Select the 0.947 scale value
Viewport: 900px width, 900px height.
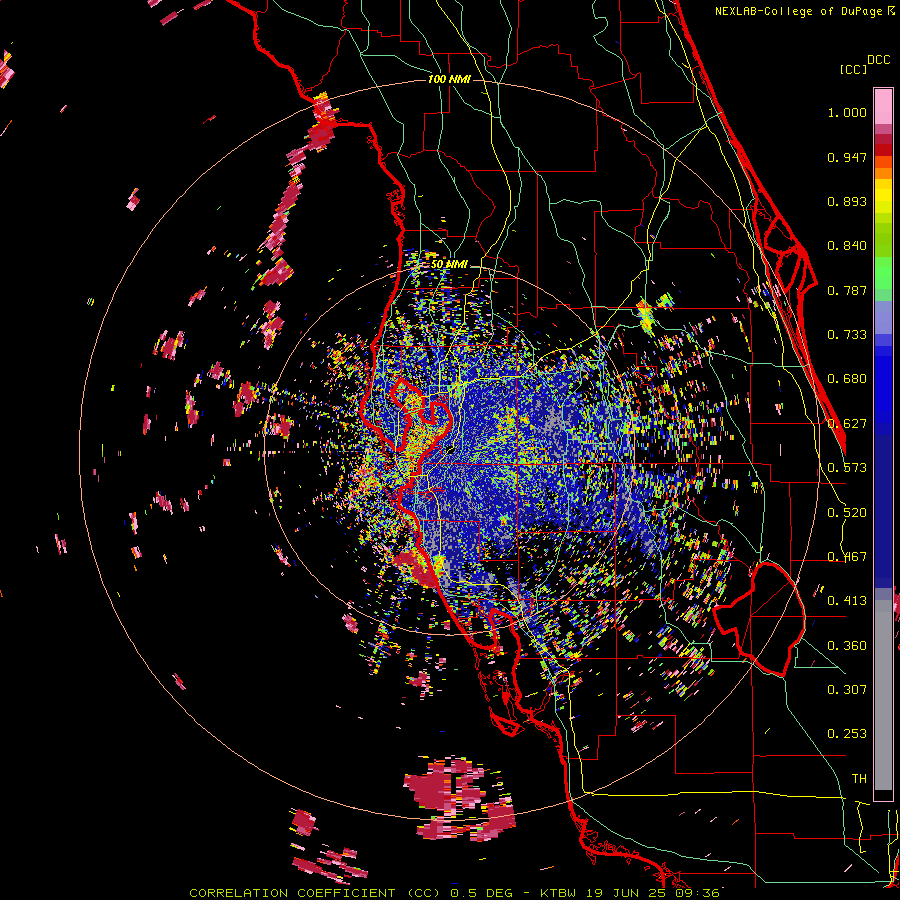coord(847,157)
